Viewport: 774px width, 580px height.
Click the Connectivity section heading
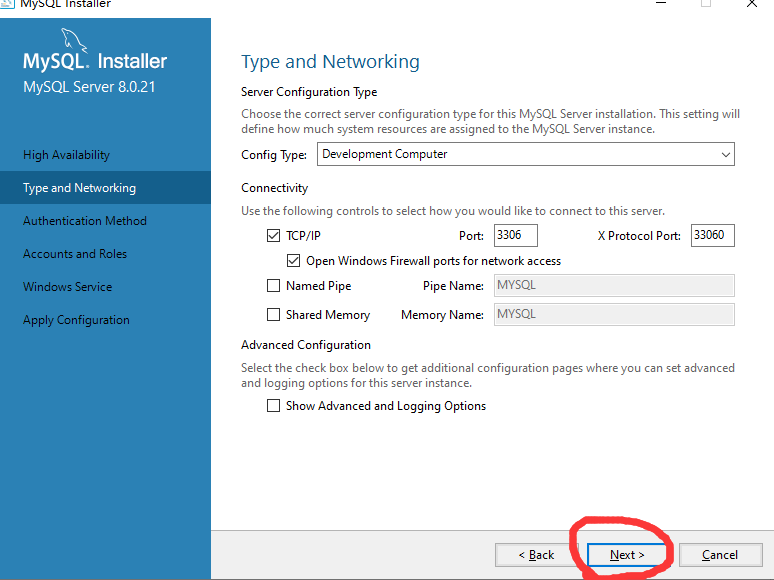pos(274,188)
